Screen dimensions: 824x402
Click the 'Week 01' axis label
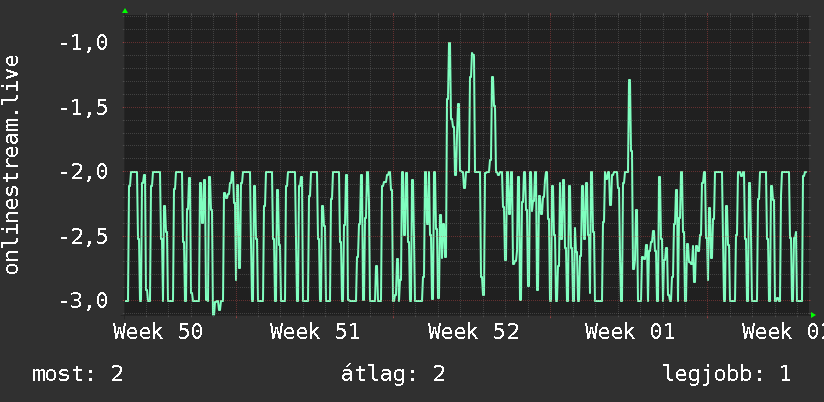click(630, 332)
